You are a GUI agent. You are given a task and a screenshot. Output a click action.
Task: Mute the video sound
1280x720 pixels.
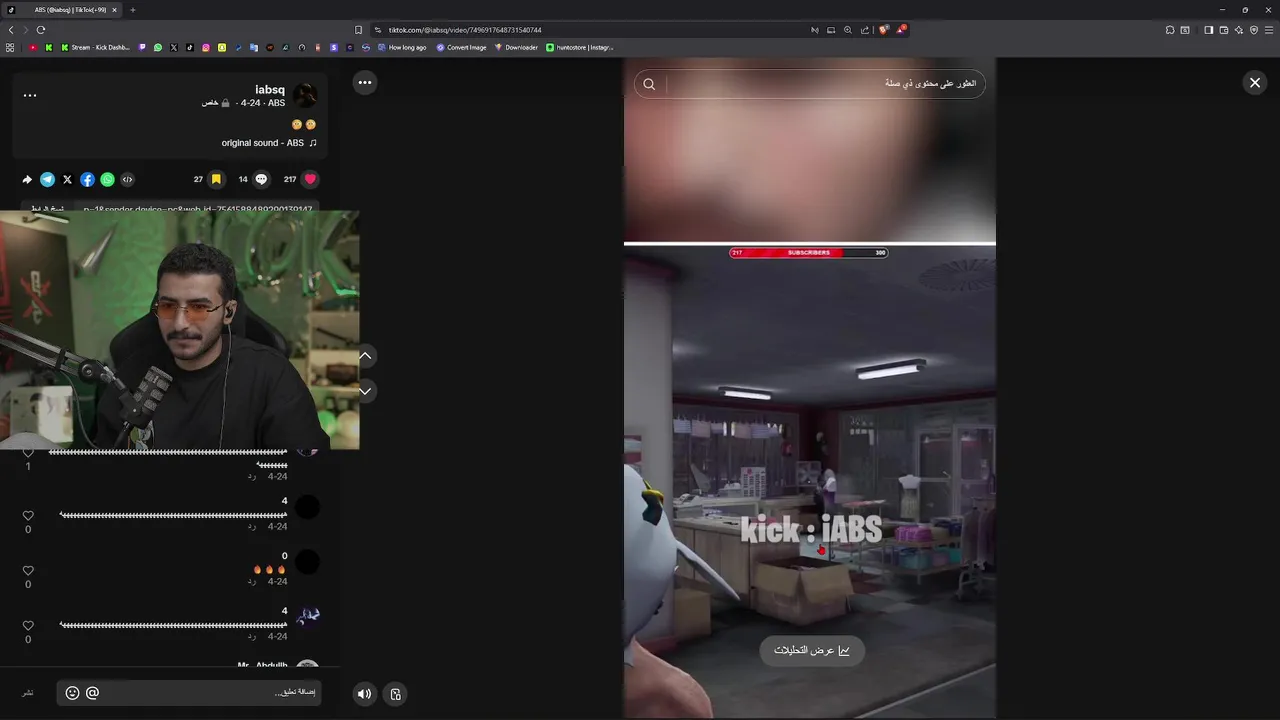pos(364,694)
